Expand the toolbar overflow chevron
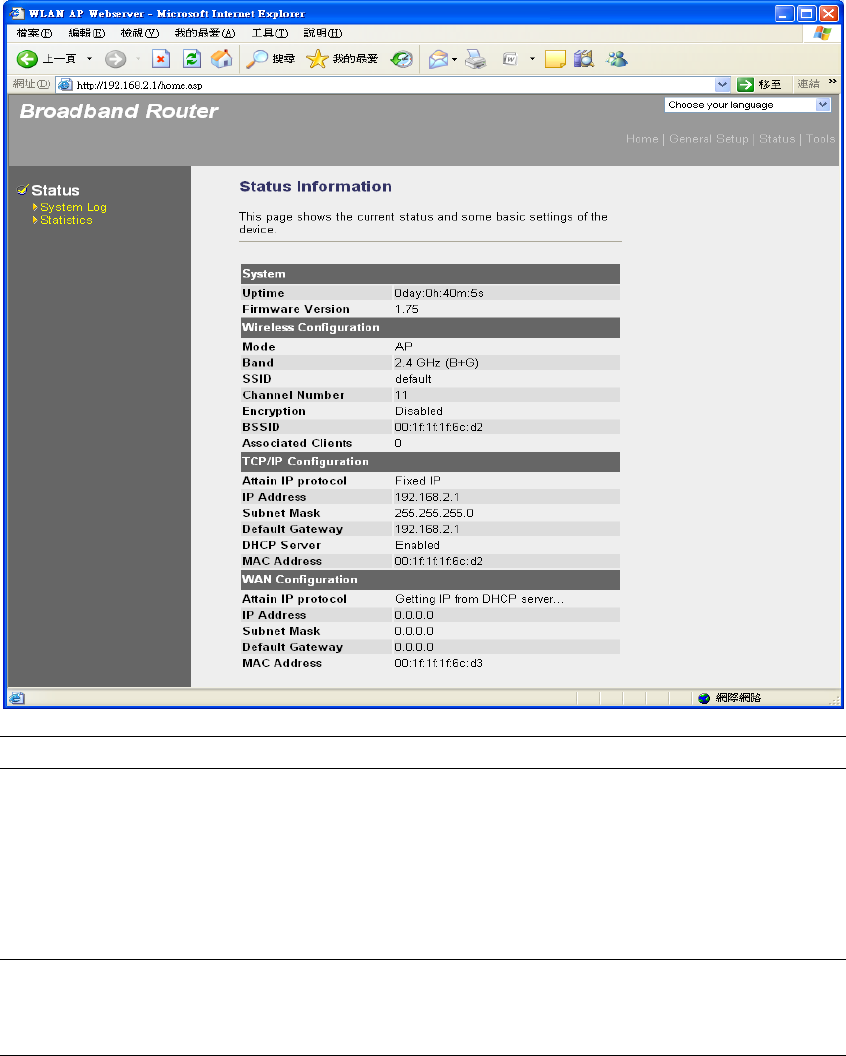 coord(833,81)
